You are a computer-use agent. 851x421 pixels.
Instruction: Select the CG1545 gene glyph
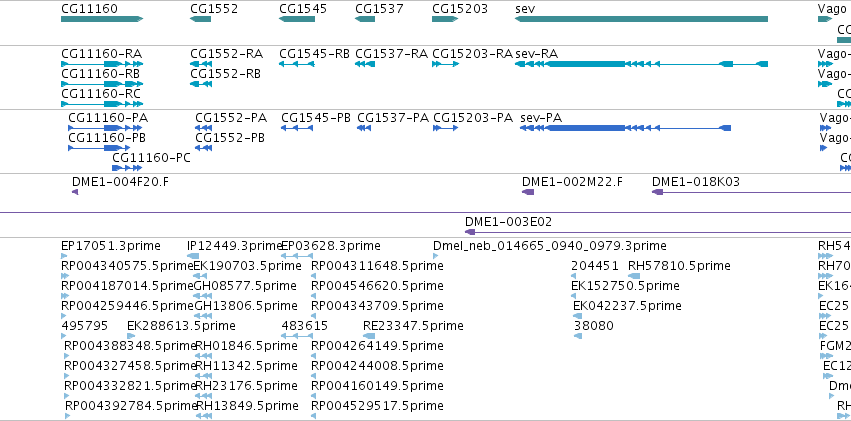click(297, 19)
